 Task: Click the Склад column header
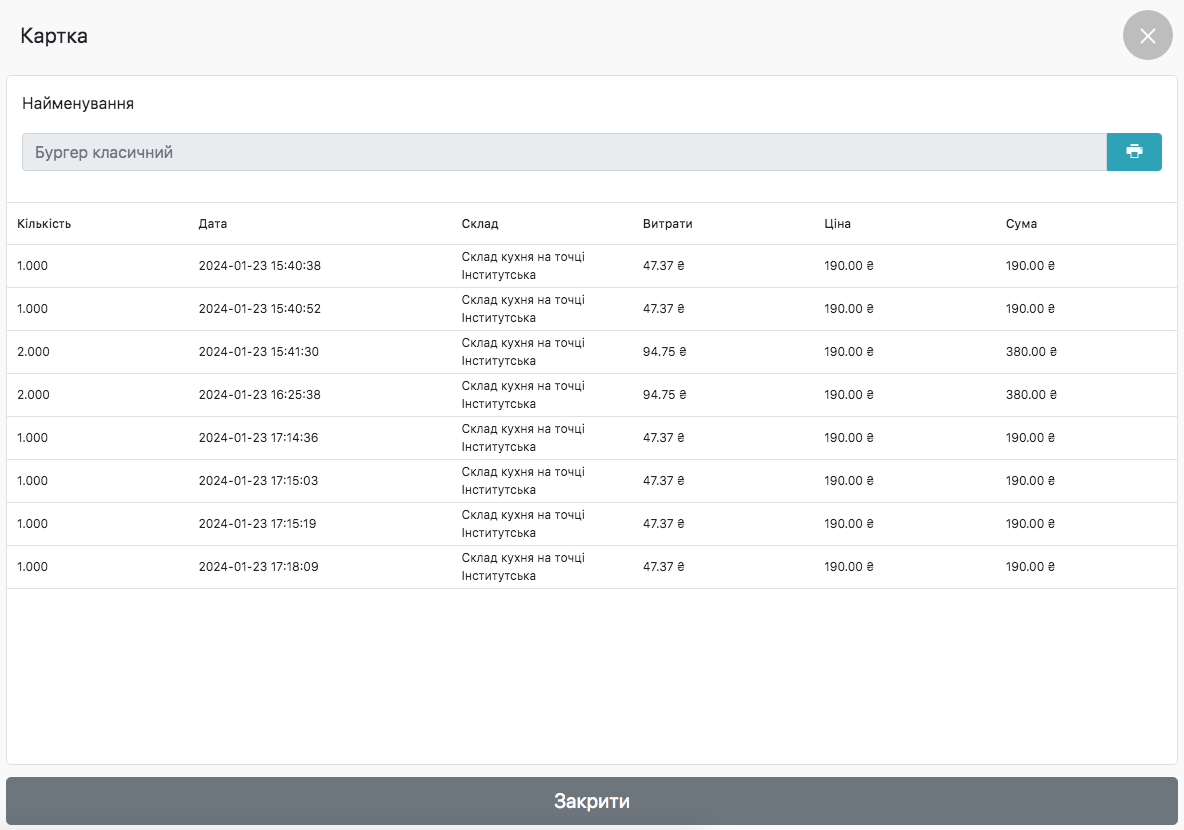click(x=480, y=224)
